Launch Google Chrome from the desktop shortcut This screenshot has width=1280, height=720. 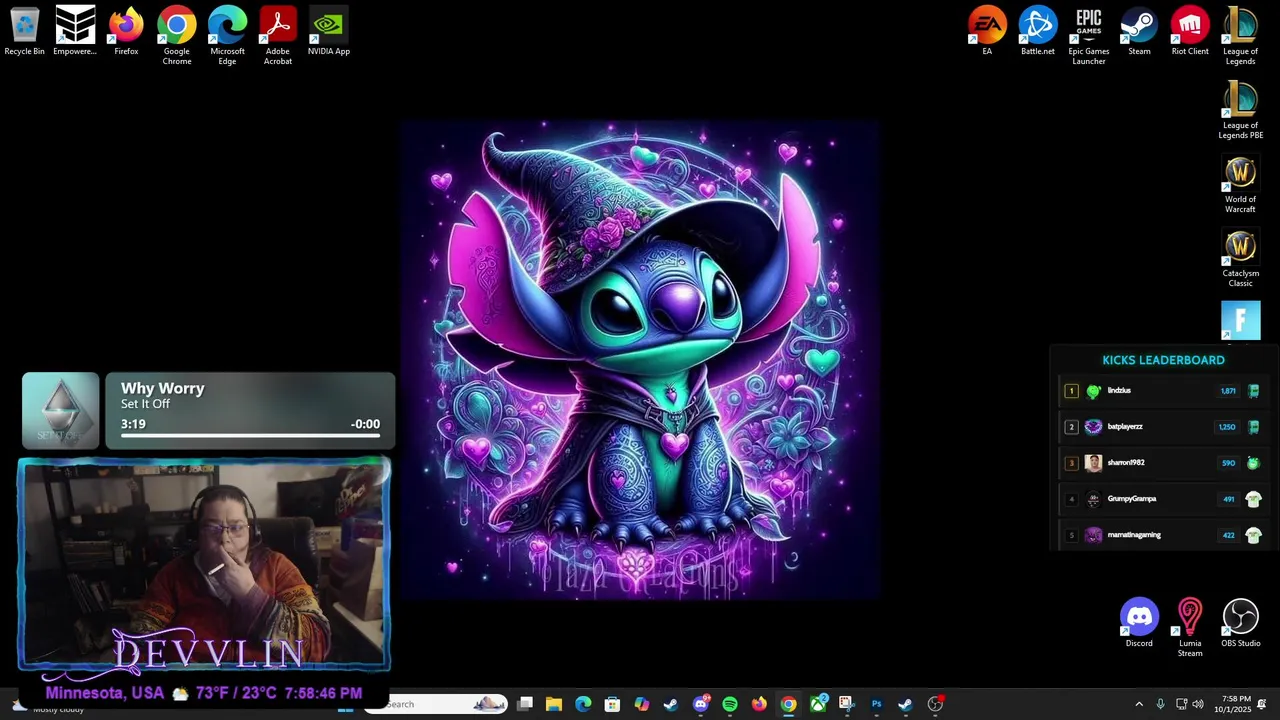coord(177,36)
